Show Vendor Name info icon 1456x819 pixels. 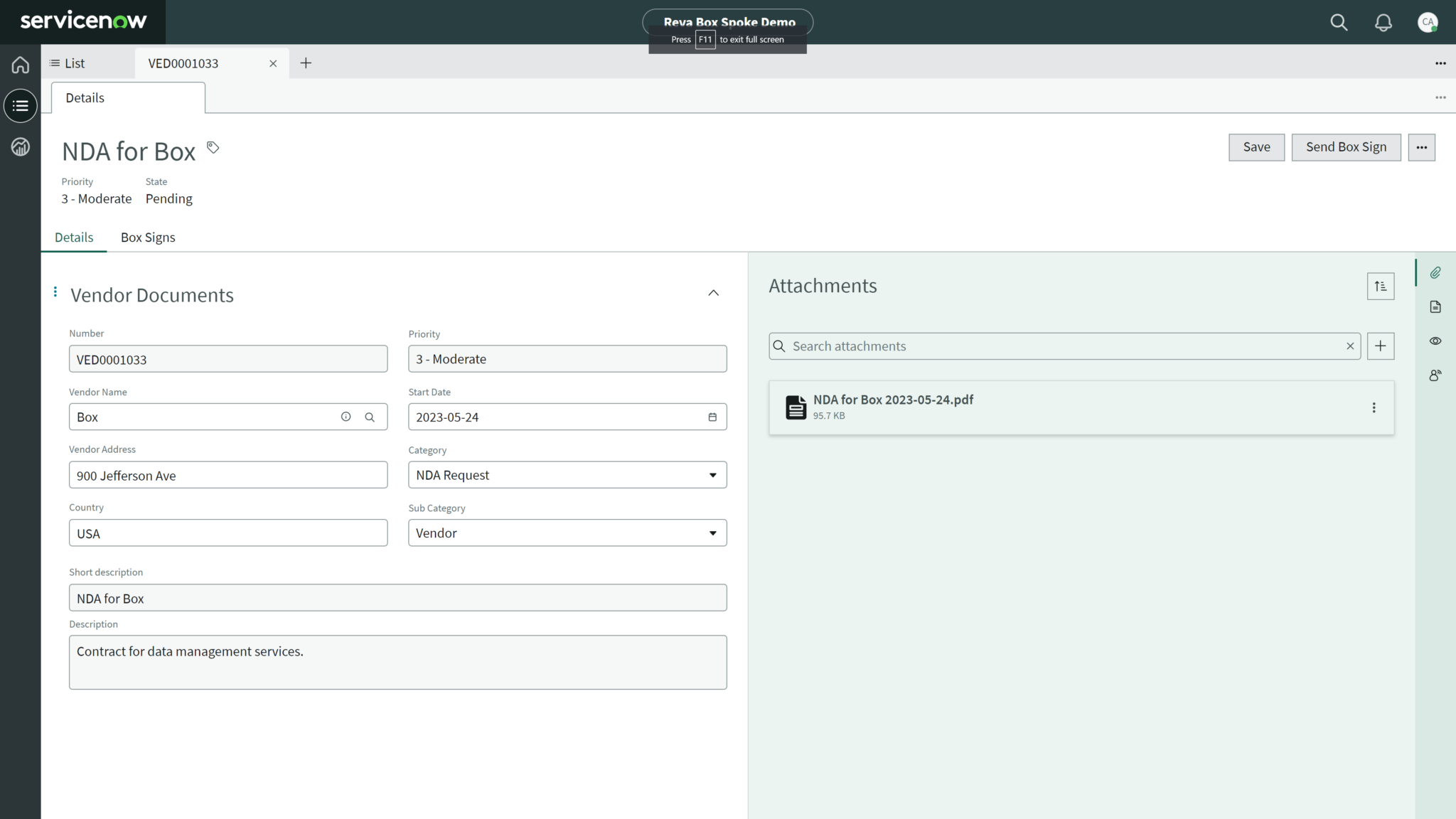click(346, 417)
